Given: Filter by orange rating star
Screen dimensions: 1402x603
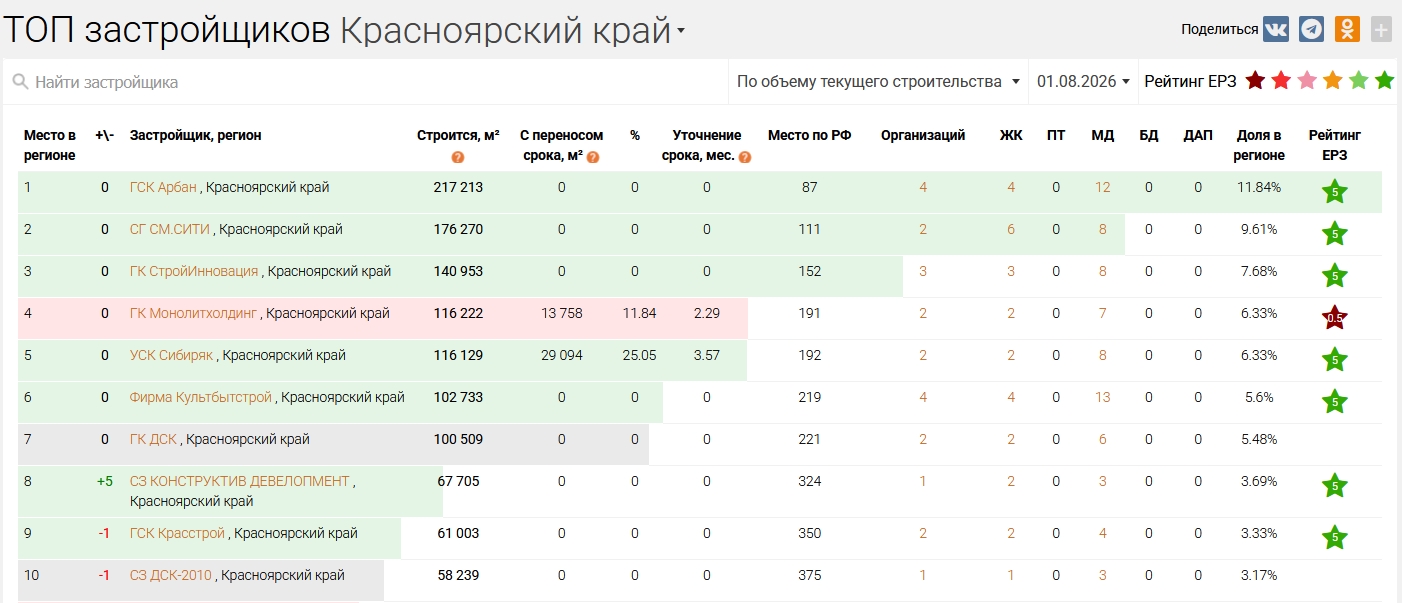Looking at the screenshot, I should pos(1333,81).
